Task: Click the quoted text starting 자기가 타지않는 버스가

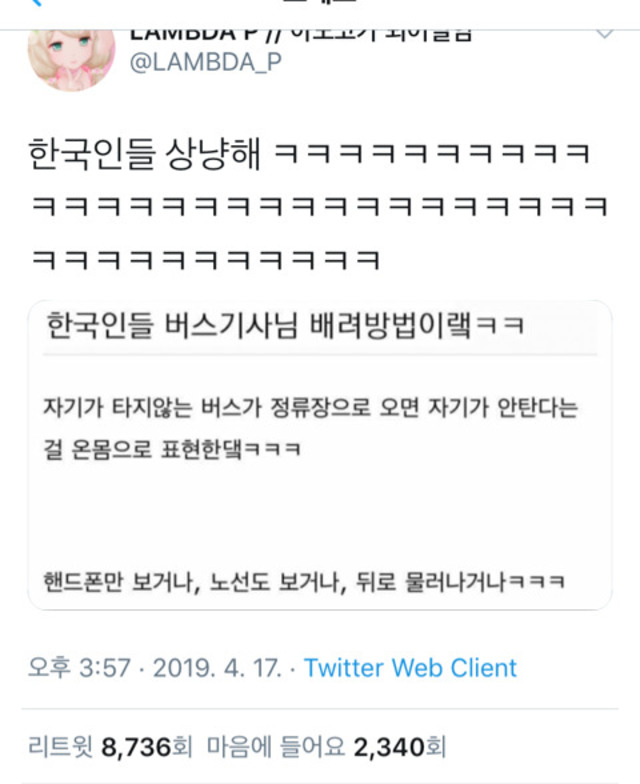Action: tap(310, 408)
